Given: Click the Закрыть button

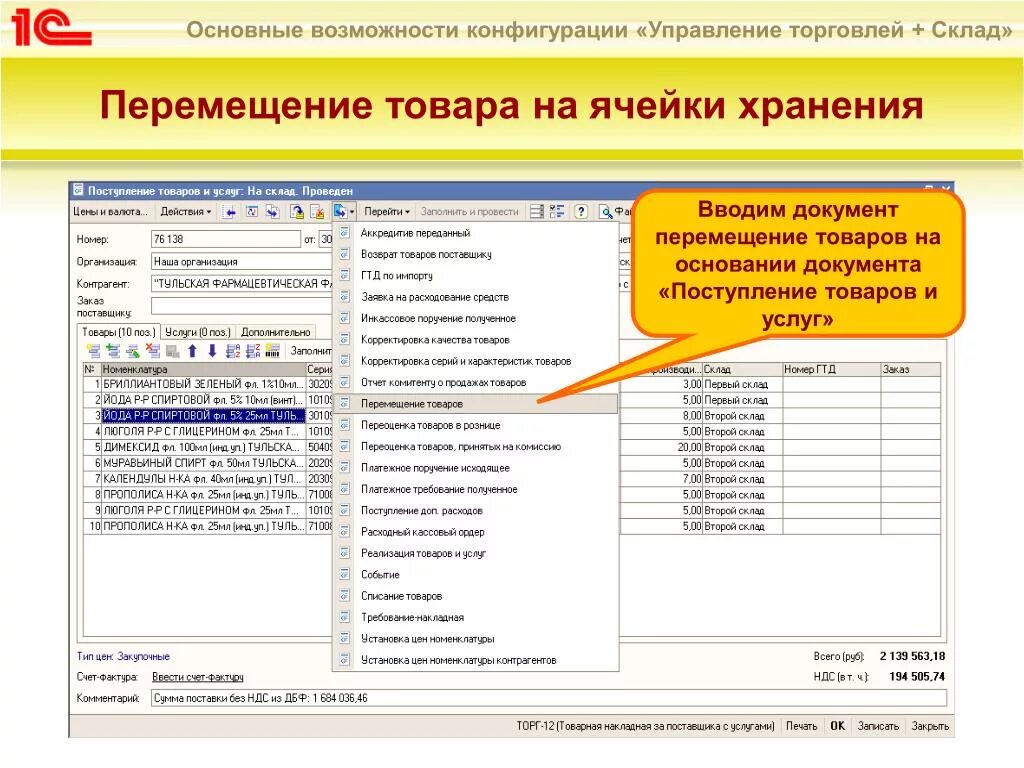Looking at the screenshot, I should [930, 726].
